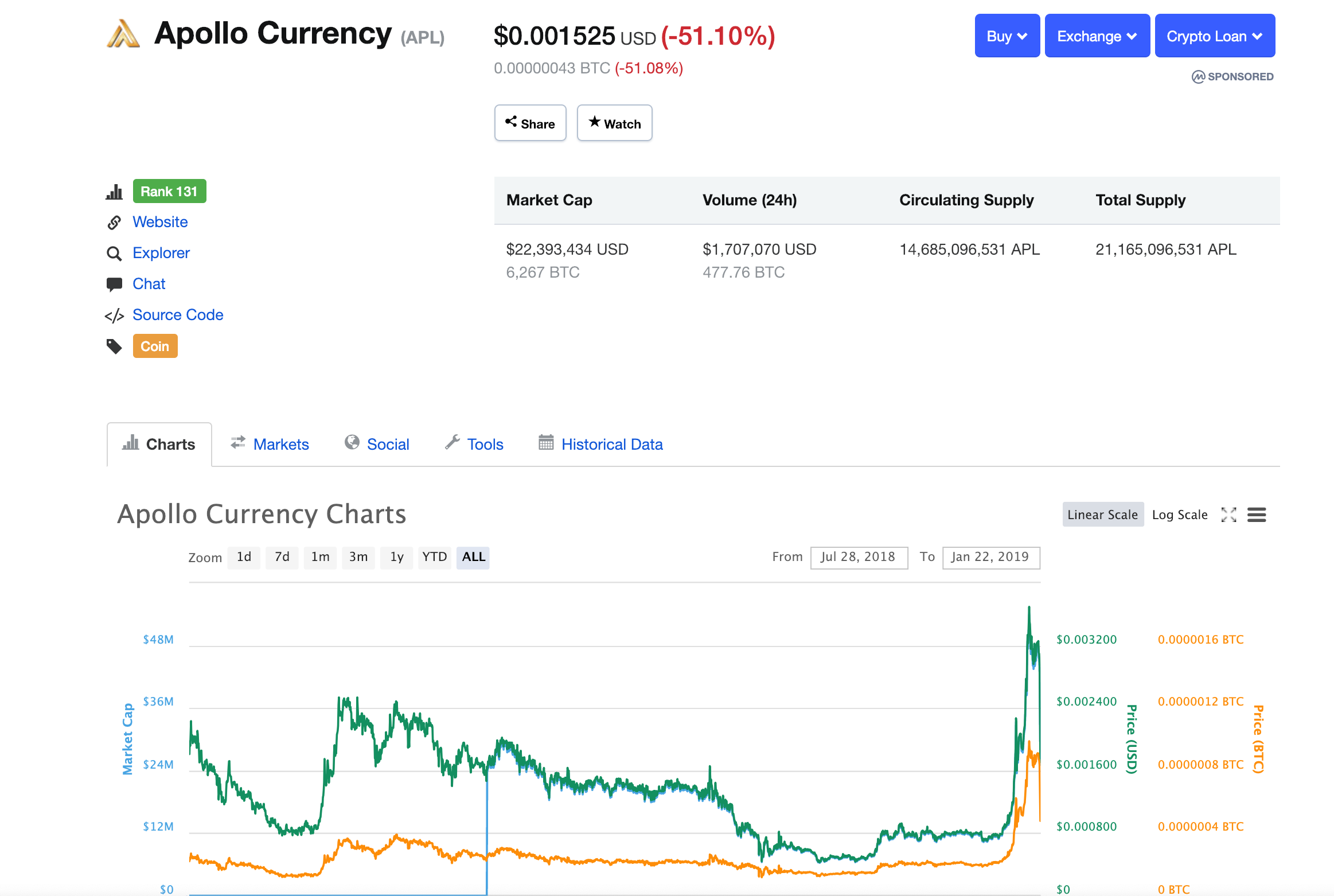Open the Source Code link
The image size is (1334, 896).
(x=178, y=315)
